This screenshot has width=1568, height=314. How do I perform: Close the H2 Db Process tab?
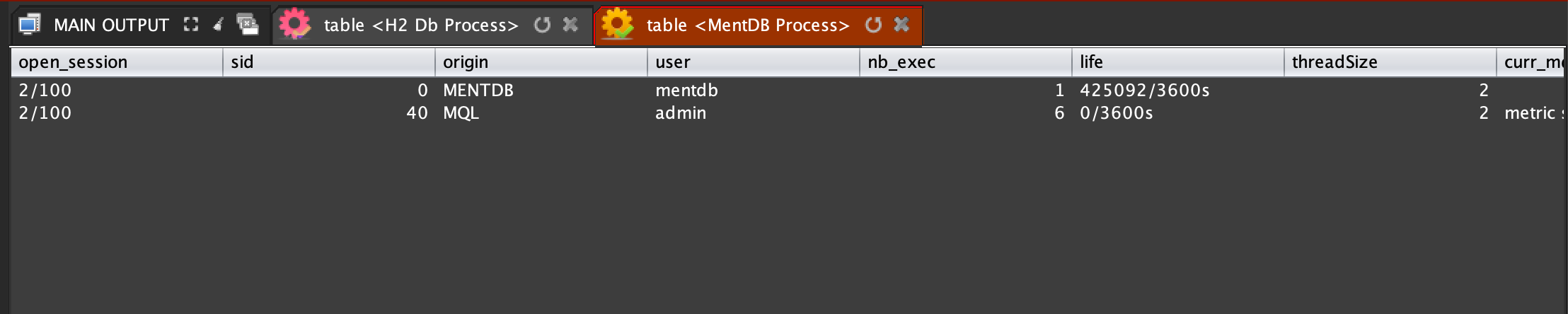[570, 25]
